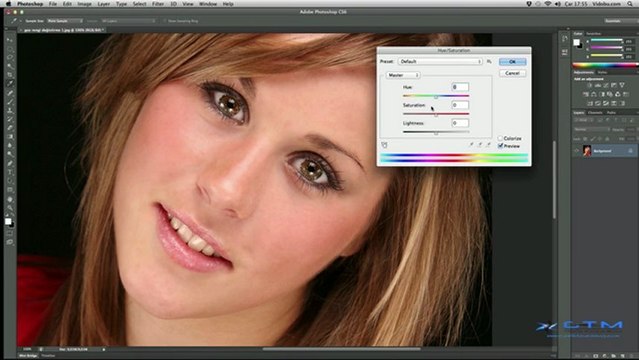Toggle lock all for layer
The width and height of the screenshot is (639, 360).
point(607,139)
